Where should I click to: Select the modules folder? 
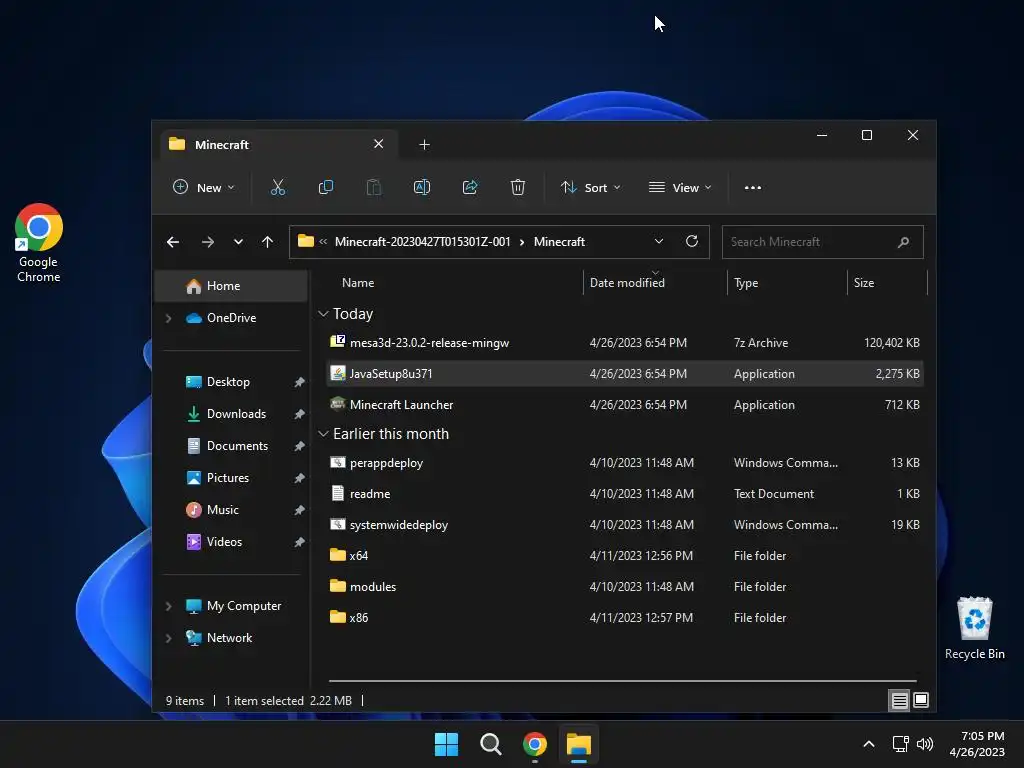coord(624,587)
